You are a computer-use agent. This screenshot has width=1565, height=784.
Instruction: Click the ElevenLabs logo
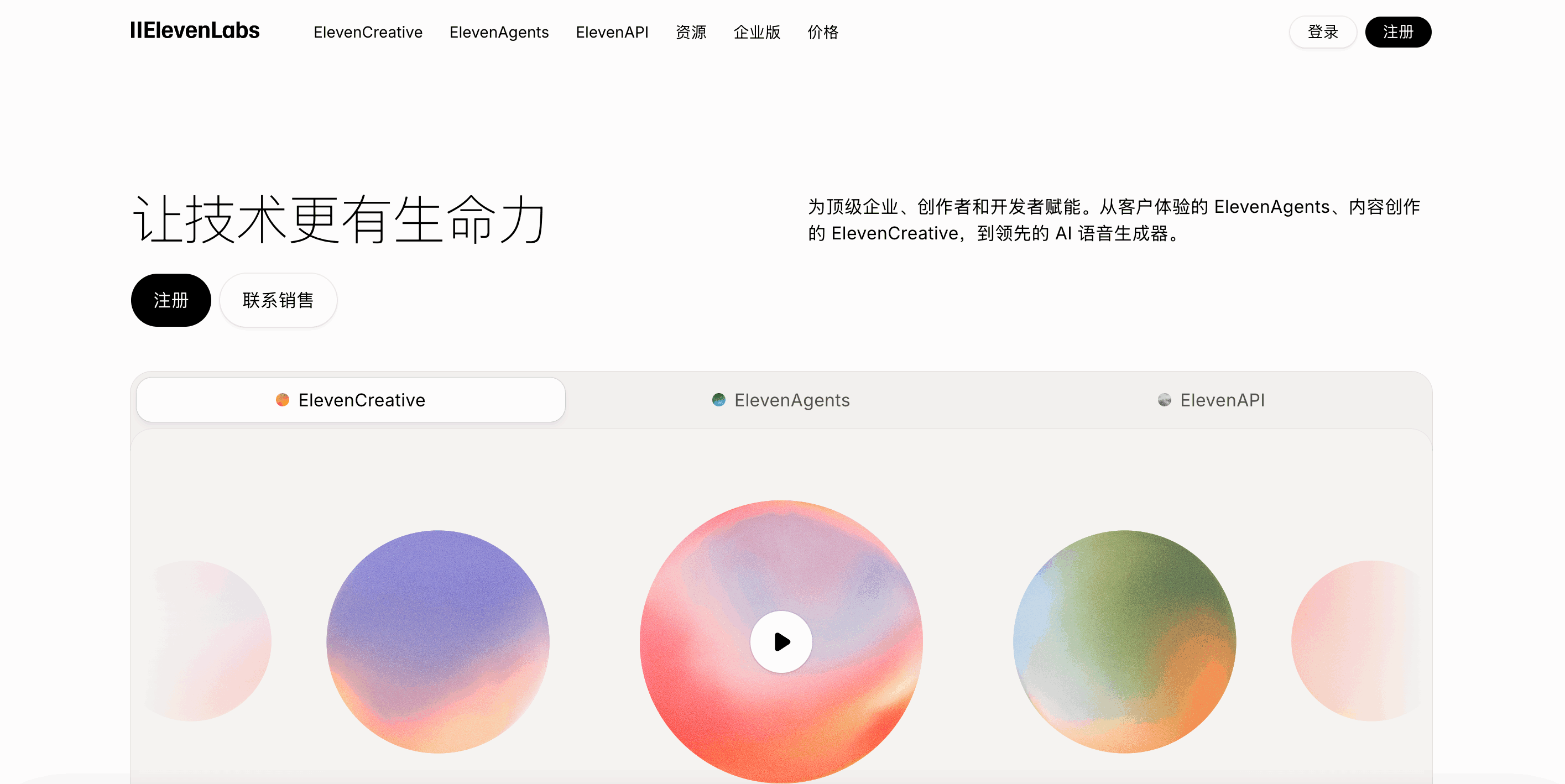coord(195,30)
